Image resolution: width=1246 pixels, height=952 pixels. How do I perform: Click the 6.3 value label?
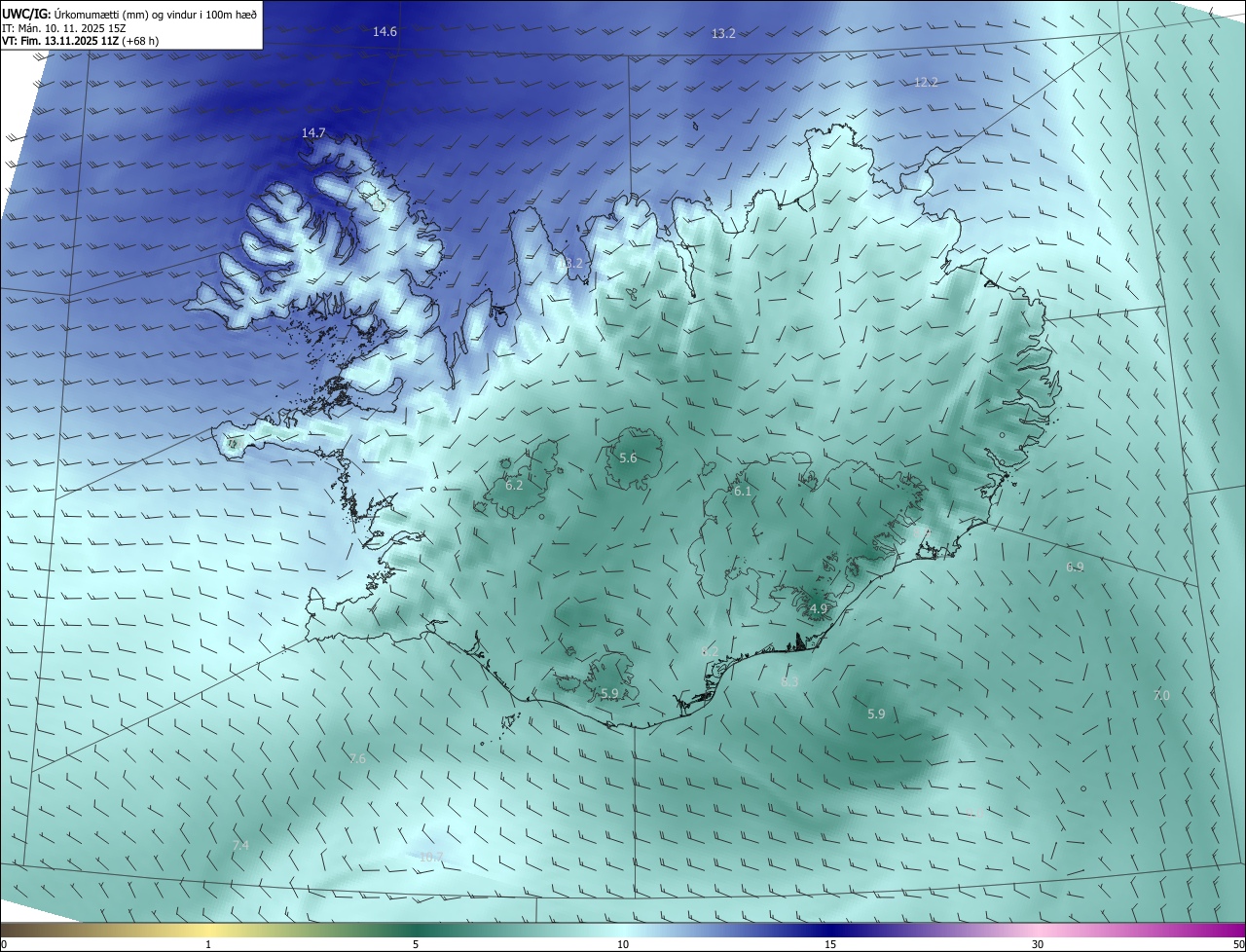pyautogui.click(x=789, y=682)
